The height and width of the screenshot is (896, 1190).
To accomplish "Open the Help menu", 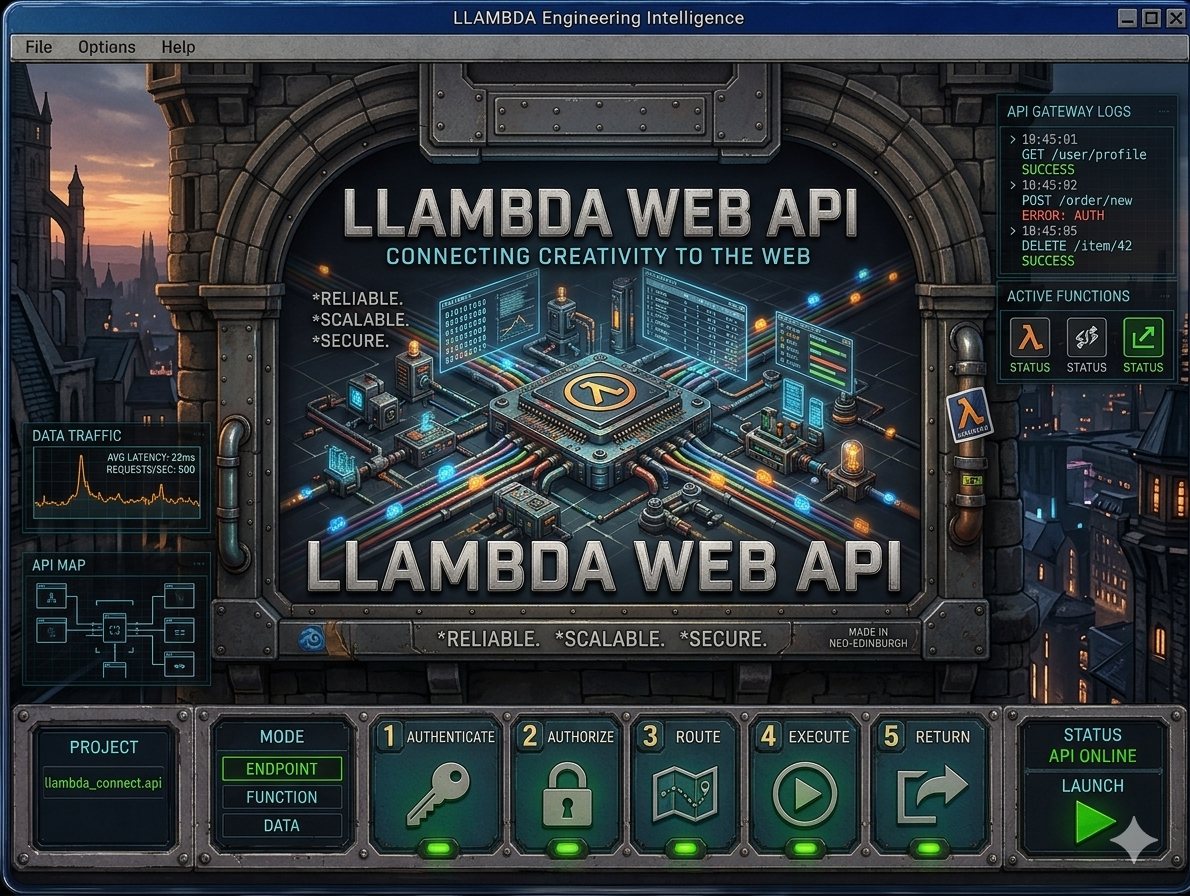I will tap(178, 47).
